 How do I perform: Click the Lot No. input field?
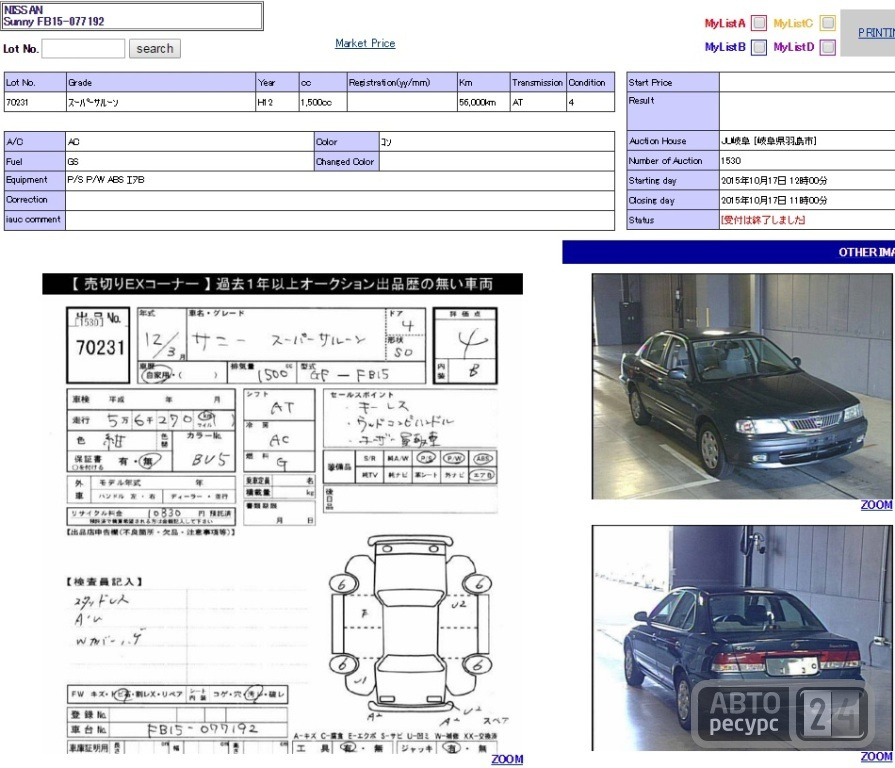[83, 48]
